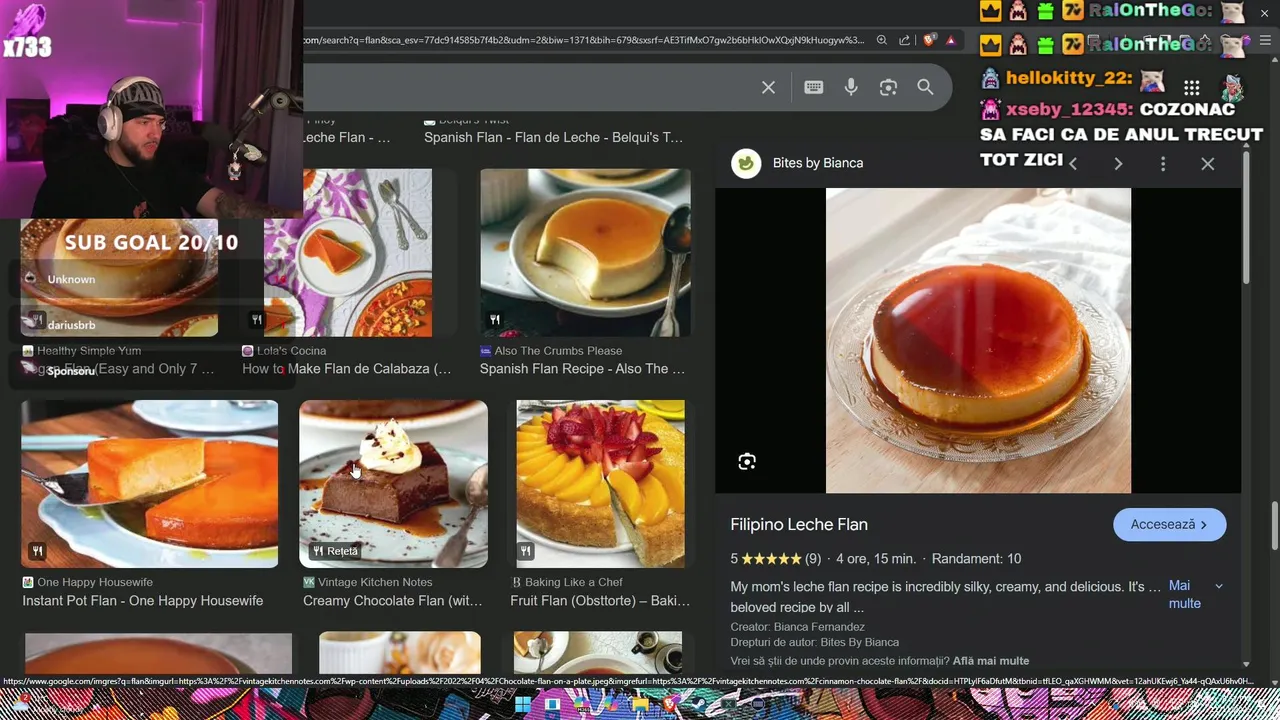The width and height of the screenshot is (1280, 720).
Task: Open three-dot options in preview panel
Action: click(1163, 164)
